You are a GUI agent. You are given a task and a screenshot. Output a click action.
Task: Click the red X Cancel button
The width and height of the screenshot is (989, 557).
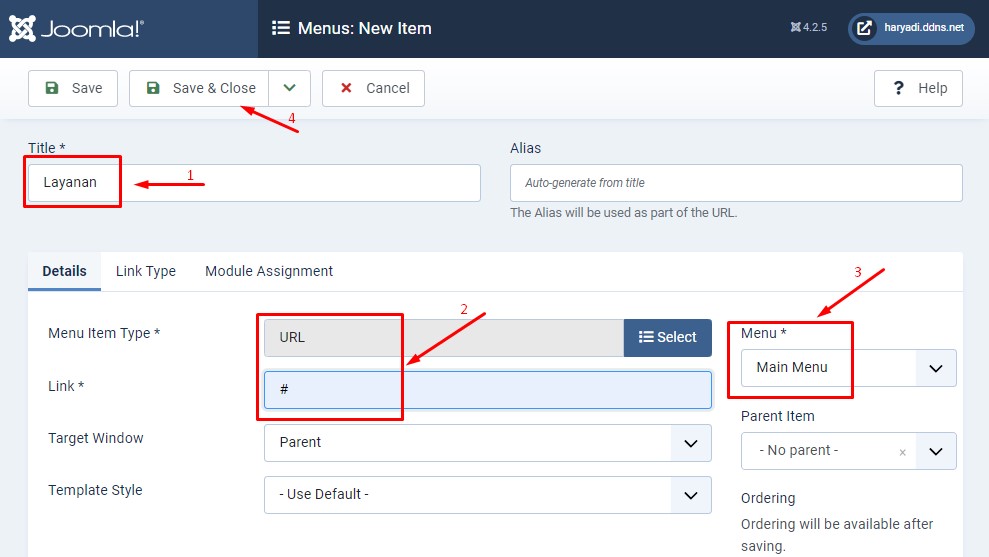click(373, 88)
